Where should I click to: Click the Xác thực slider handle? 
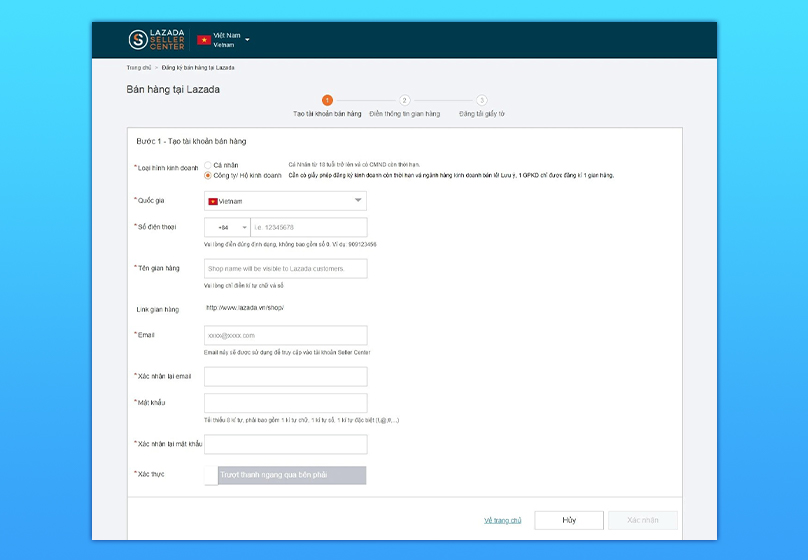(x=211, y=475)
